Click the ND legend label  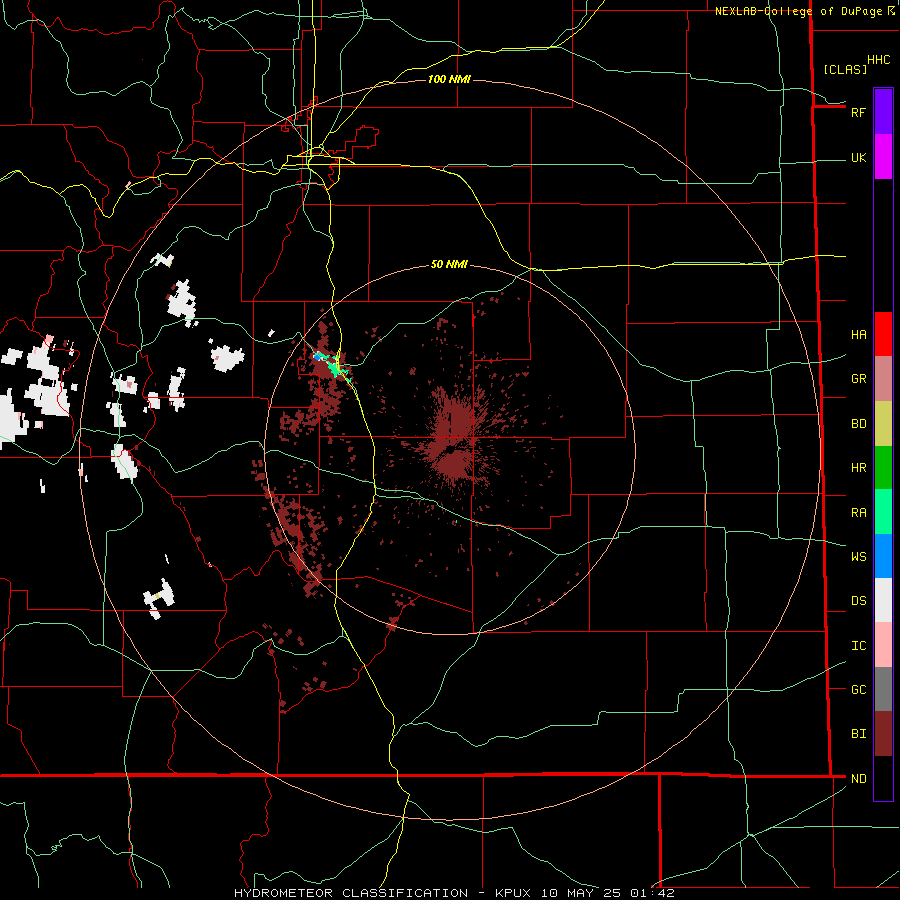858,779
